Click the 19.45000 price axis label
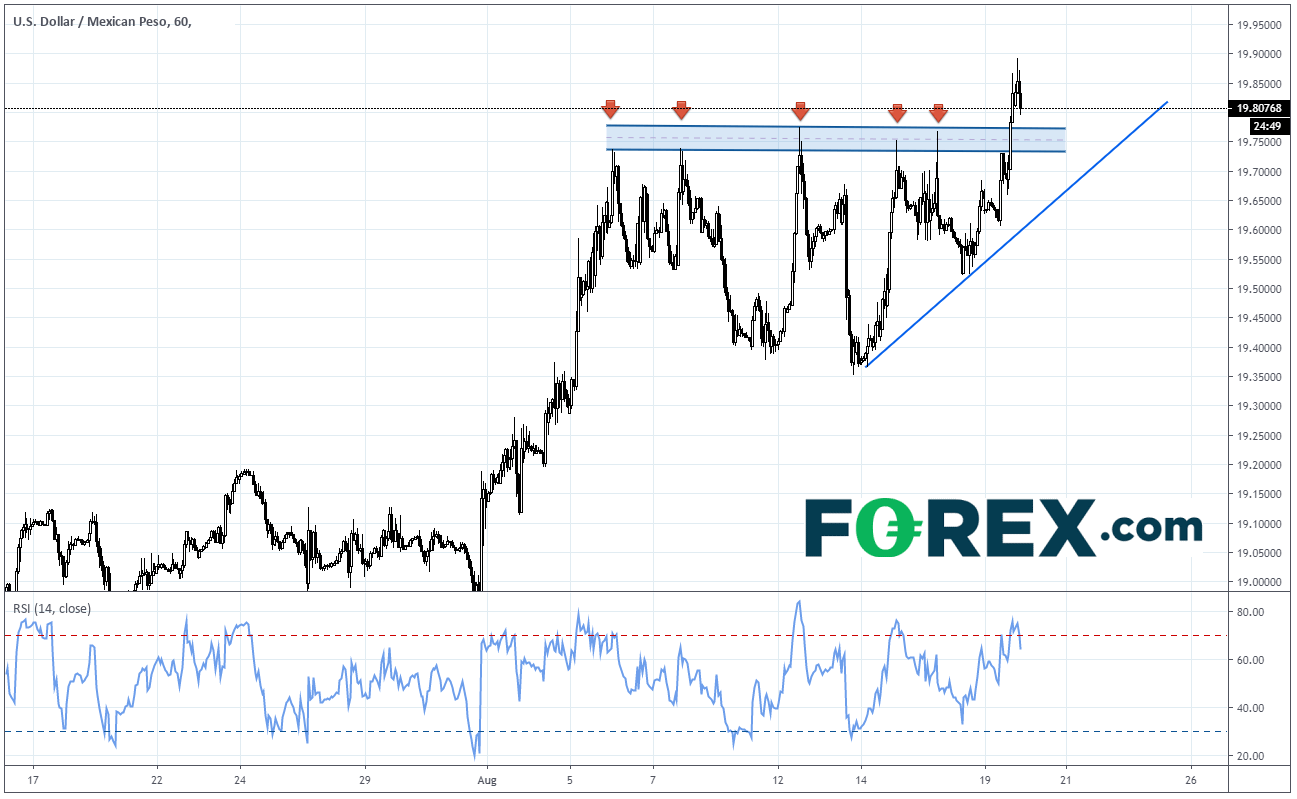1297x799 pixels. [1259, 319]
